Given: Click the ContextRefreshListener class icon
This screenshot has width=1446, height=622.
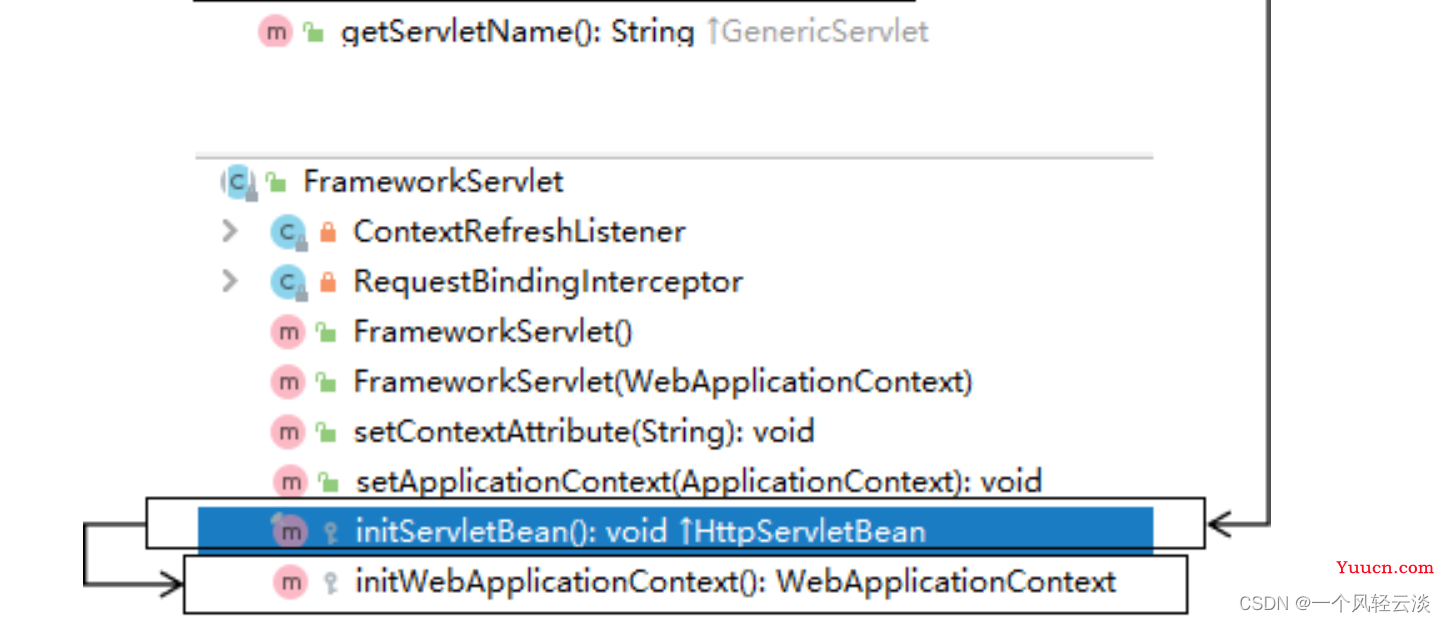Looking at the screenshot, I should coord(288,232).
